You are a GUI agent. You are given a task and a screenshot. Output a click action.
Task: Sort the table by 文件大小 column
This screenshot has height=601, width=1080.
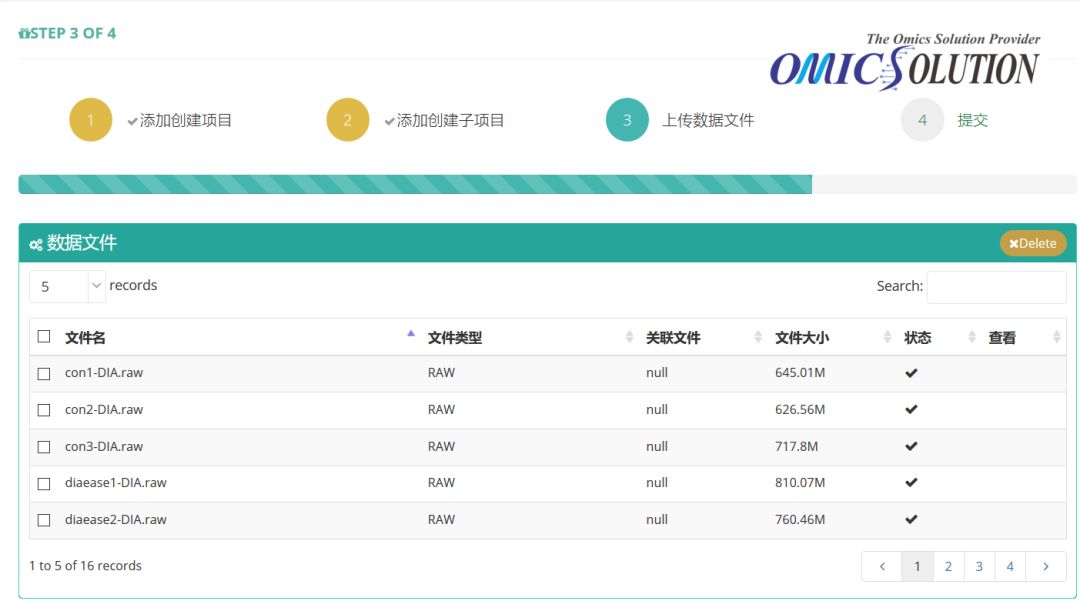[802, 337]
